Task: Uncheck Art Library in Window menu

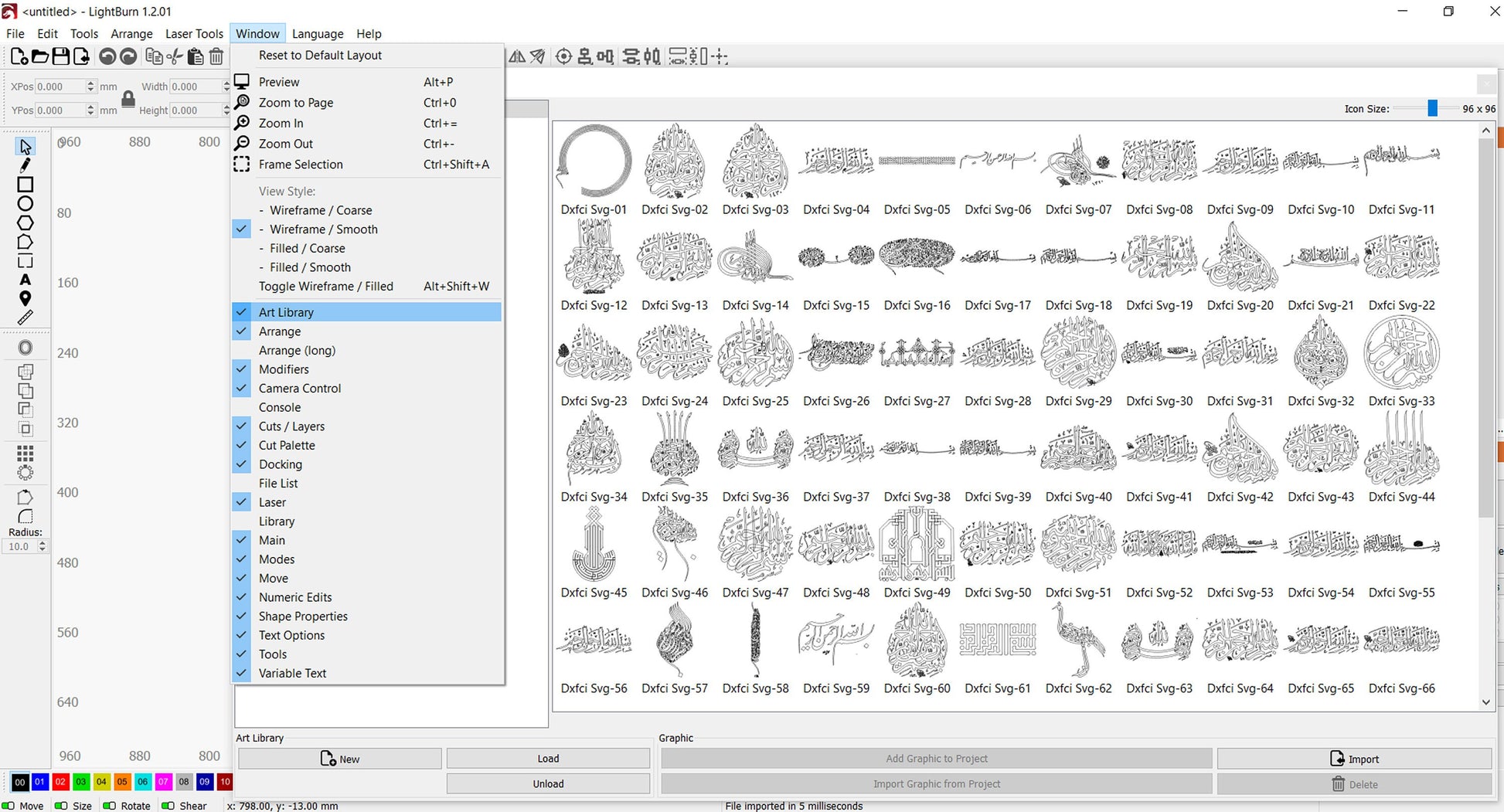Action: point(367,312)
